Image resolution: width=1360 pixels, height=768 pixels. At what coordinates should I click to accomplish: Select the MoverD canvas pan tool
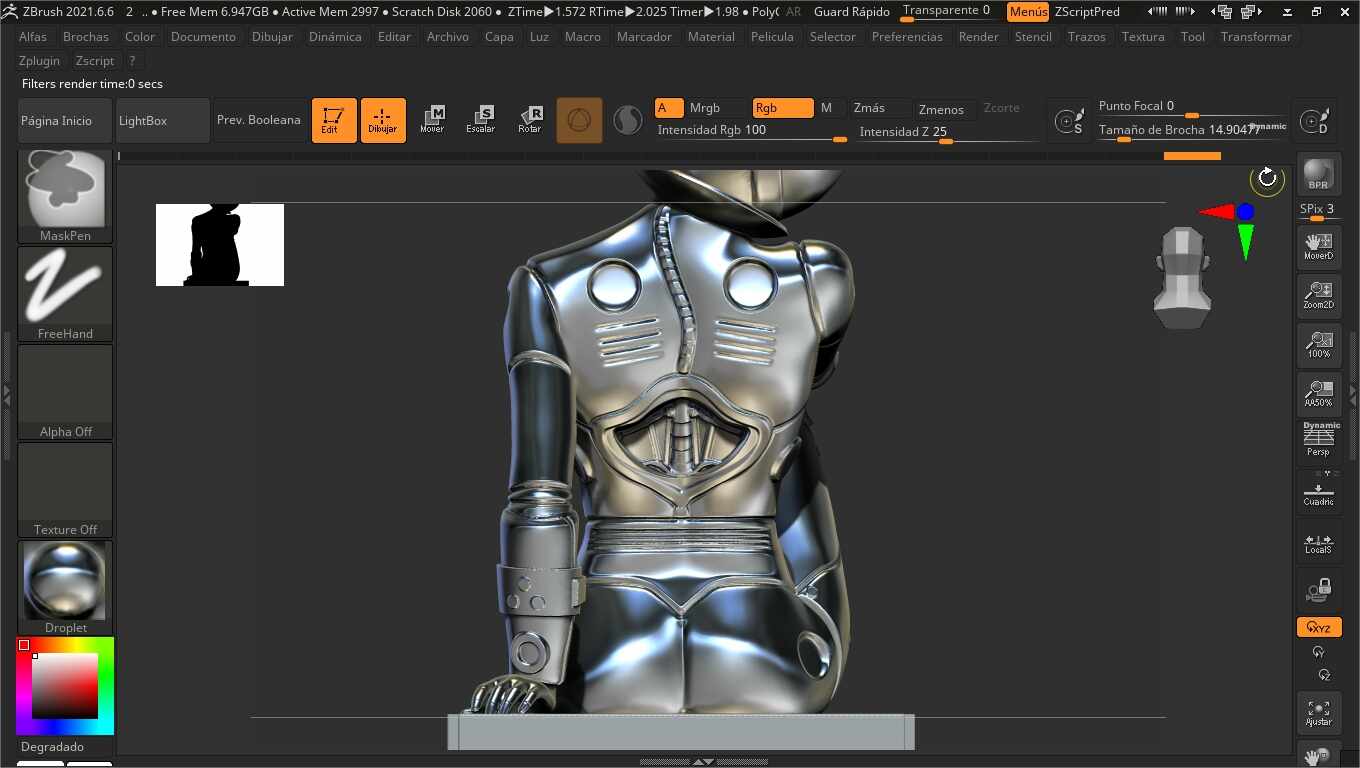point(1319,246)
